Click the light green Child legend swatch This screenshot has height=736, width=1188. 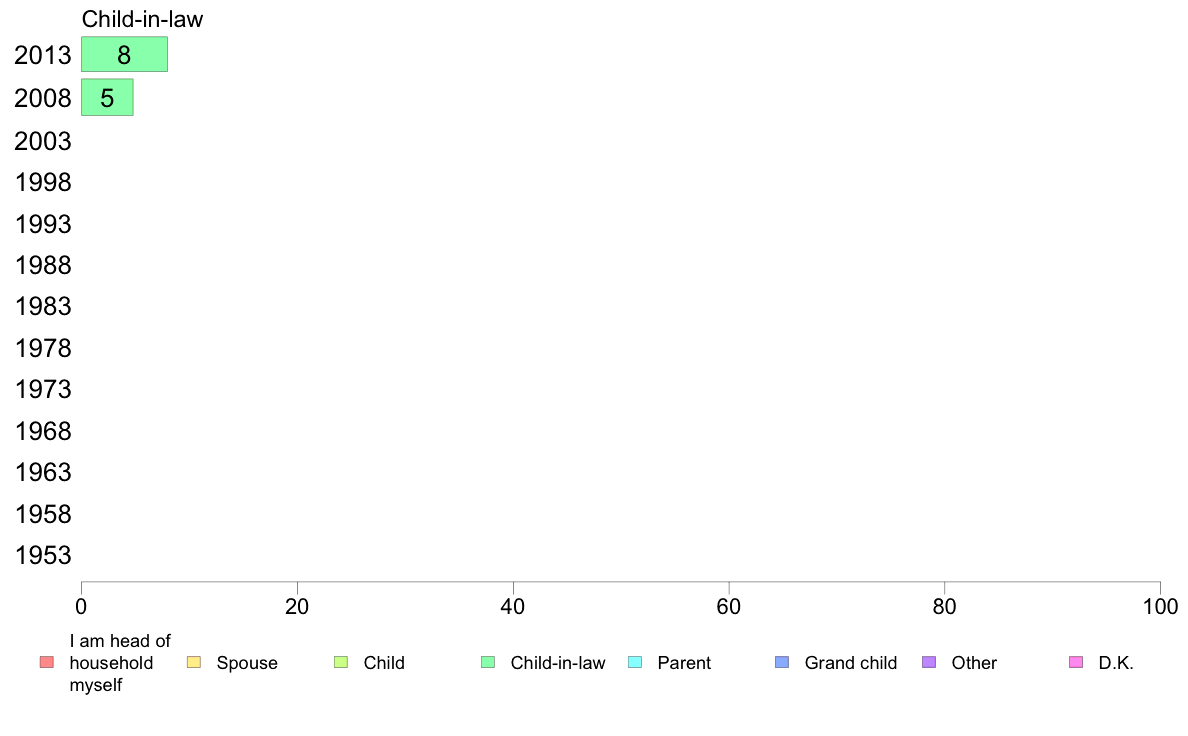(x=341, y=662)
